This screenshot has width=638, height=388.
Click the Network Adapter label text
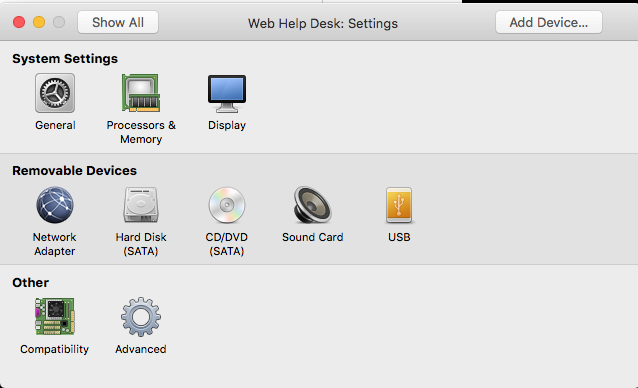(x=55, y=244)
